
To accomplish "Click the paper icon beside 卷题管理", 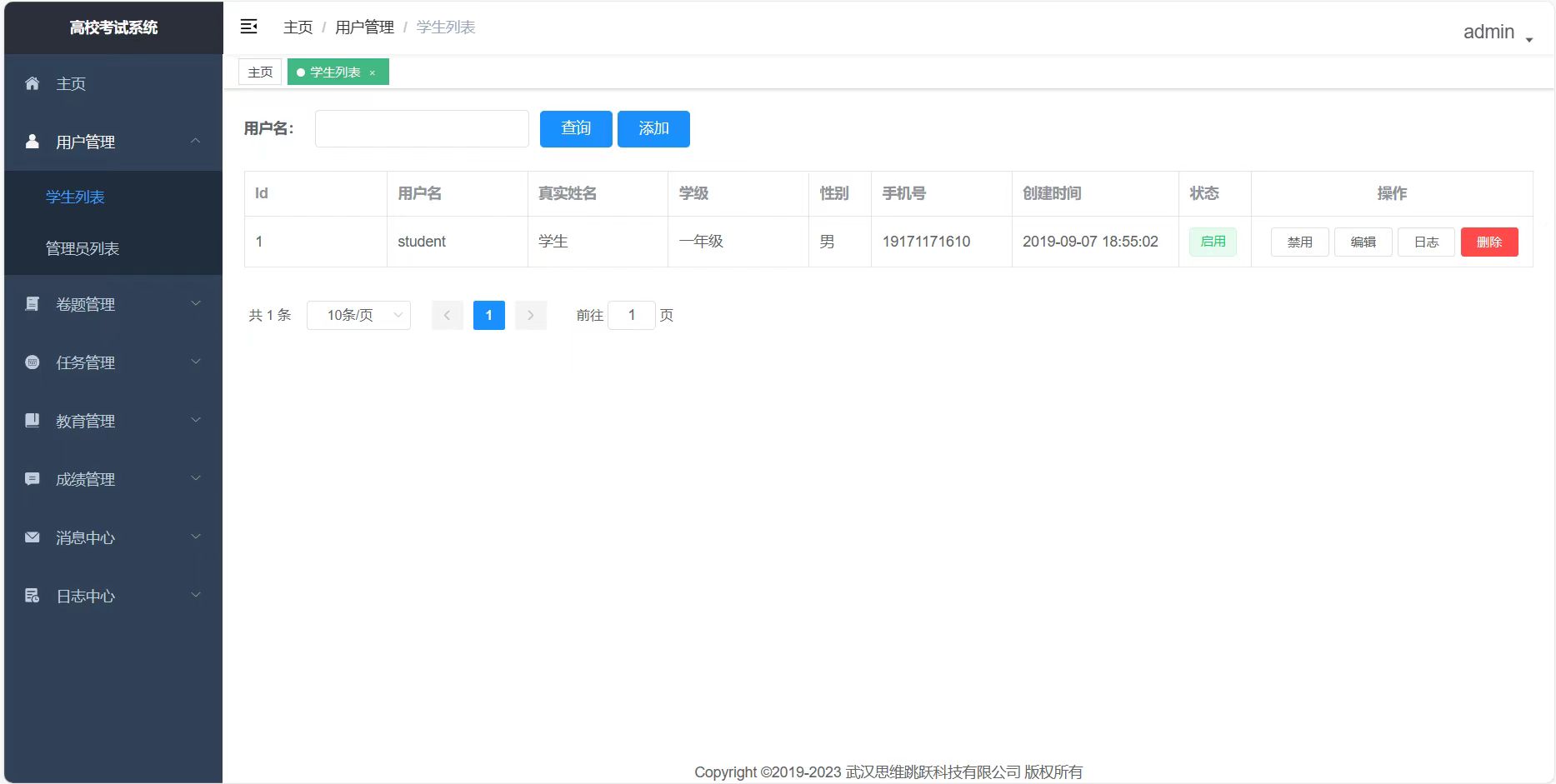I will [x=33, y=304].
